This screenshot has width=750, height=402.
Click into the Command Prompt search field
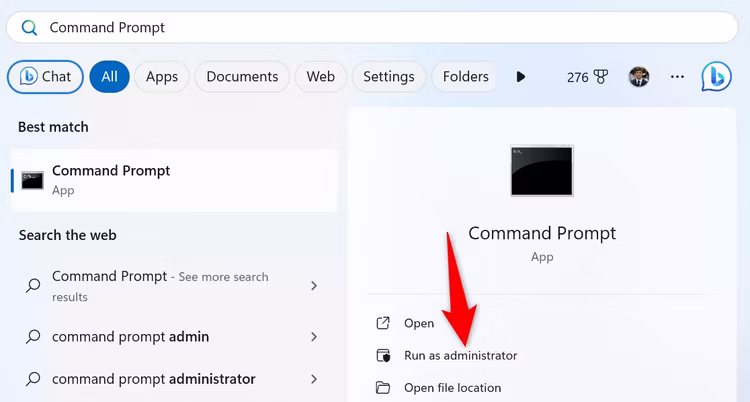click(372, 28)
